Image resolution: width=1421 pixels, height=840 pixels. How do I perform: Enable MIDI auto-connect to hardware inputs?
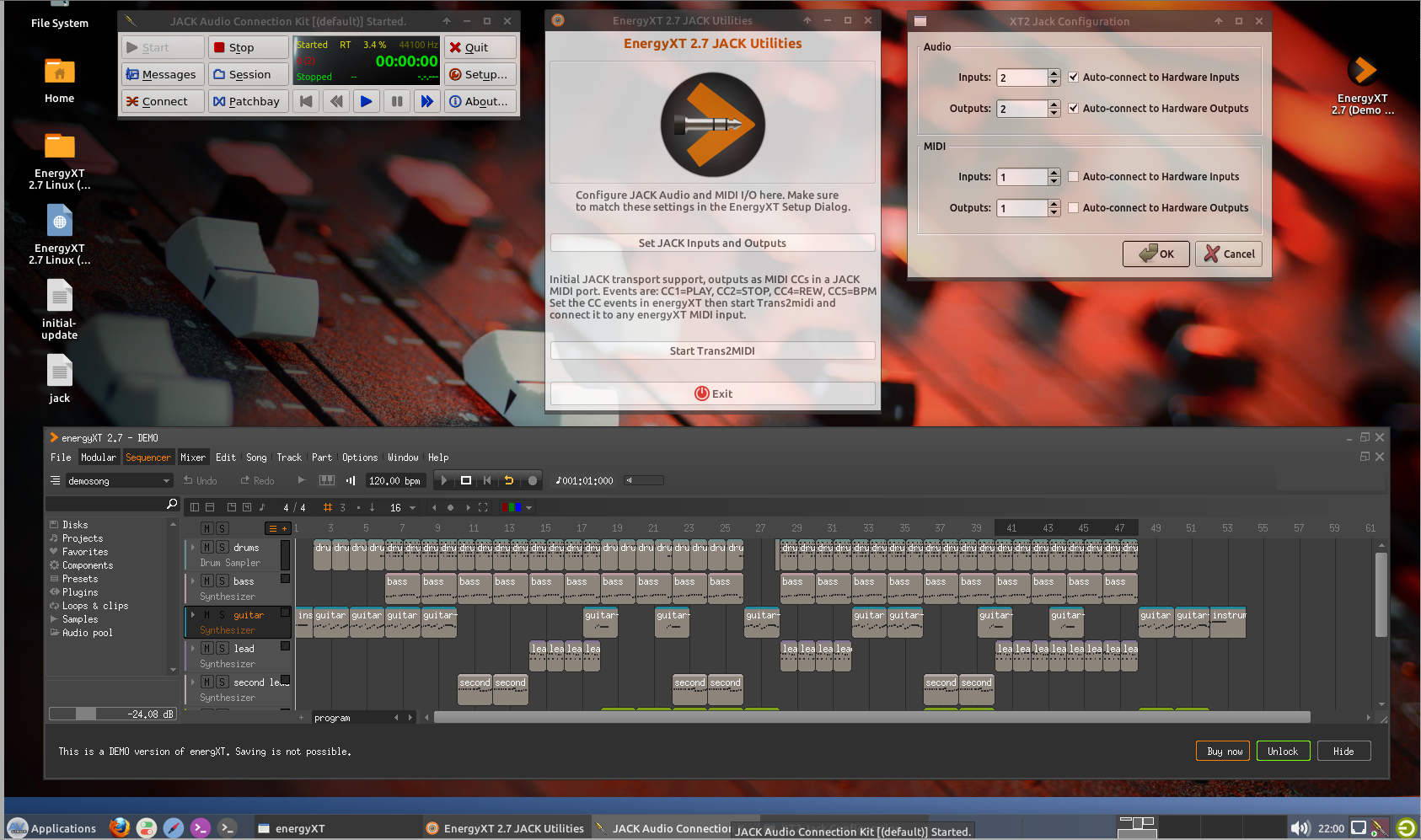pyautogui.click(x=1073, y=176)
